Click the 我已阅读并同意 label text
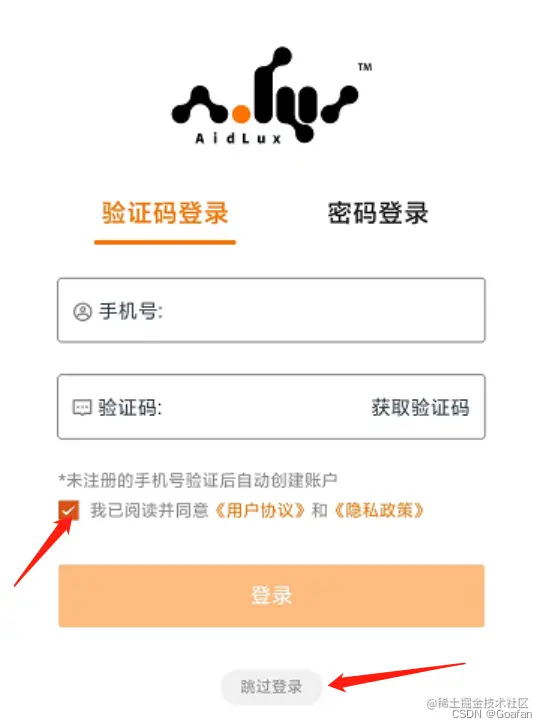 click(150, 510)
